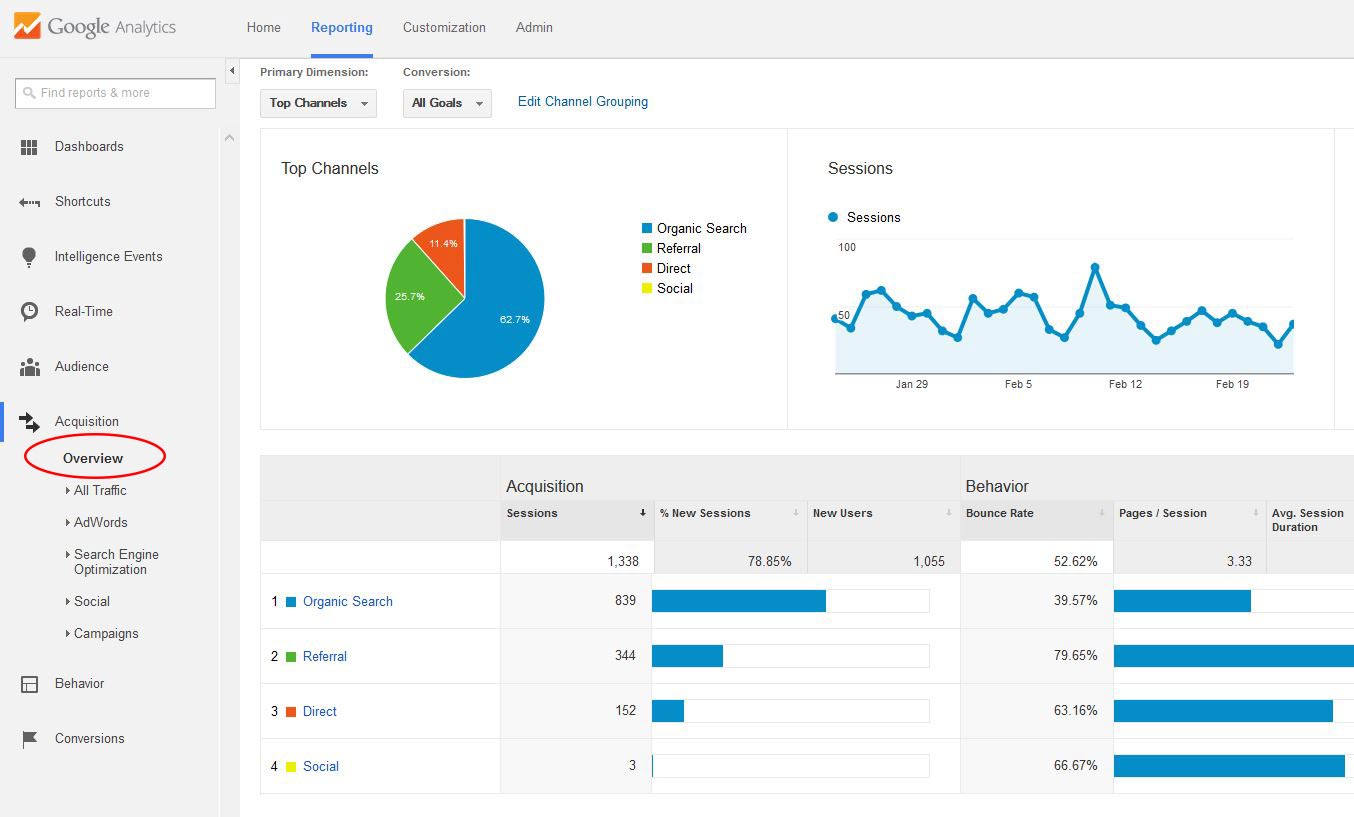1354x817 pixels.
Task: Click the 79.65% Referral bounce rate
Action: [x=1075, y=656]
